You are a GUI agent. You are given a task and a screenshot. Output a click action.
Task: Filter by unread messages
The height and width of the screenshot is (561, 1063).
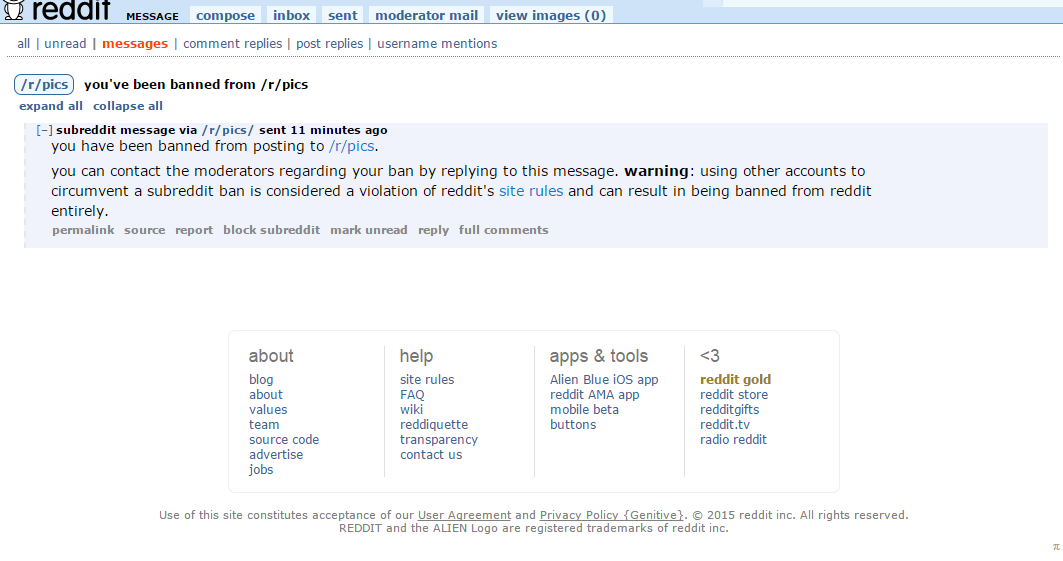click(65, 43)
